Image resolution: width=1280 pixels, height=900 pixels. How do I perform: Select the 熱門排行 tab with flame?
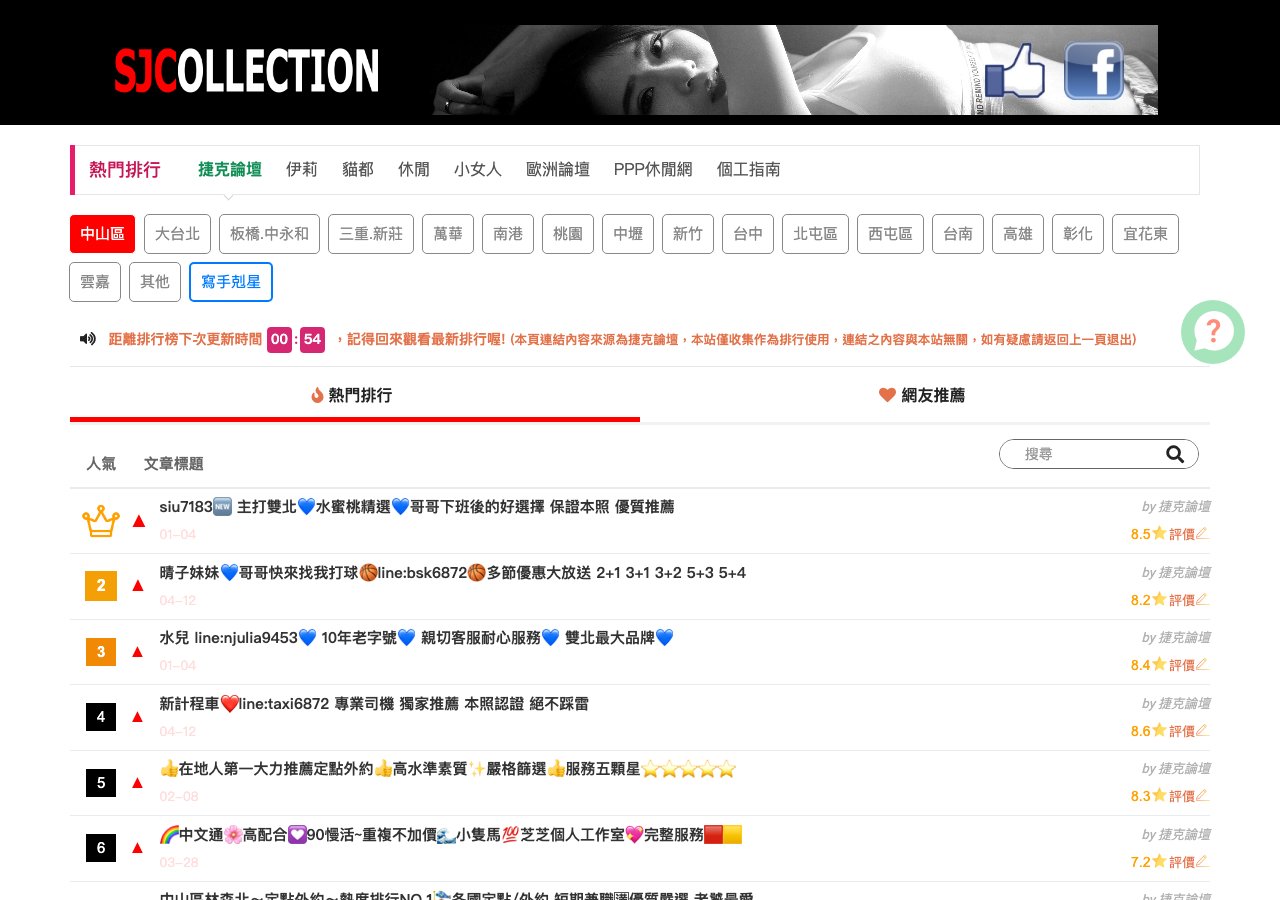tap(351, 395)
